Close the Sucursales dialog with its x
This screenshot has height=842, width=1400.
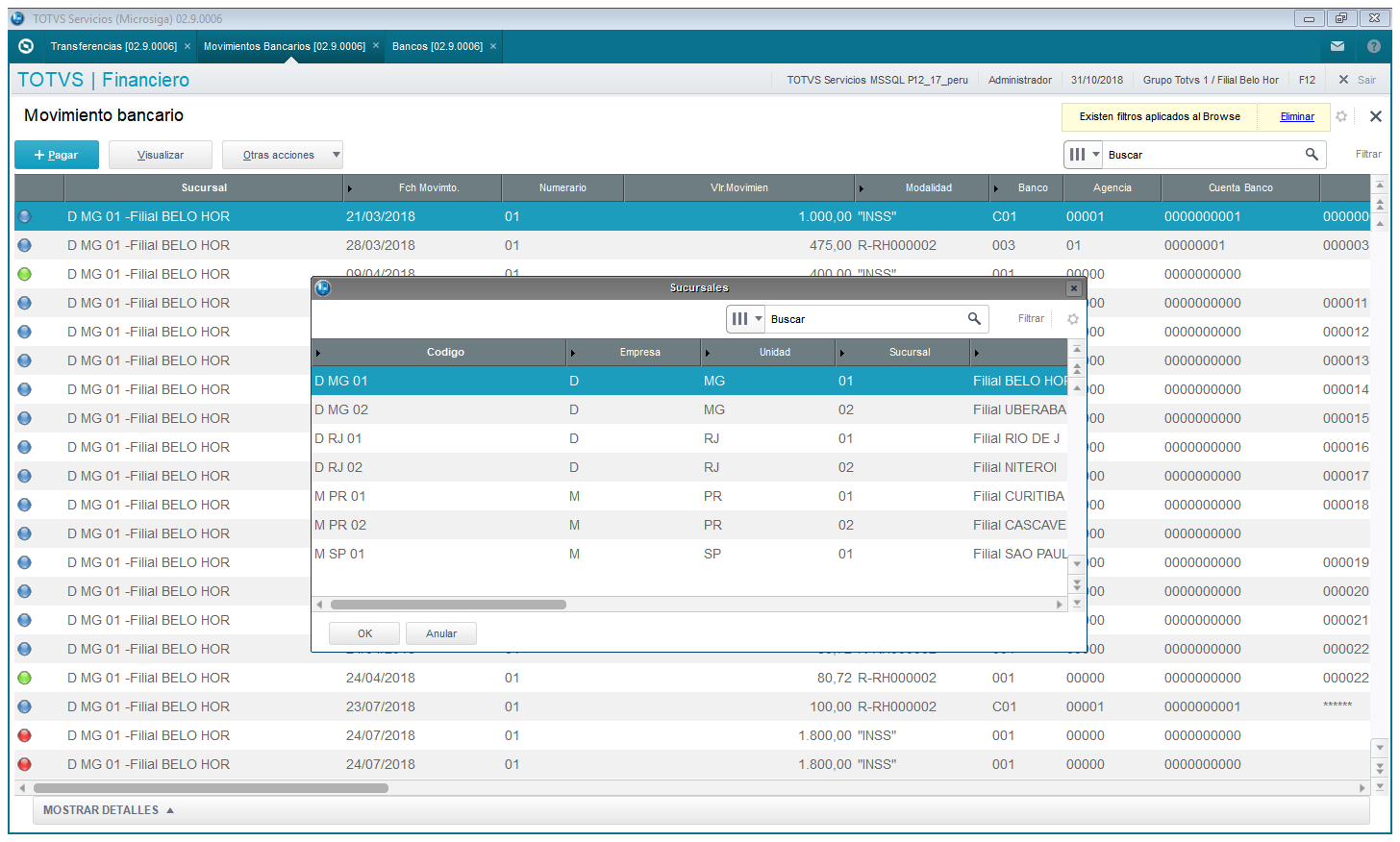1074,288
